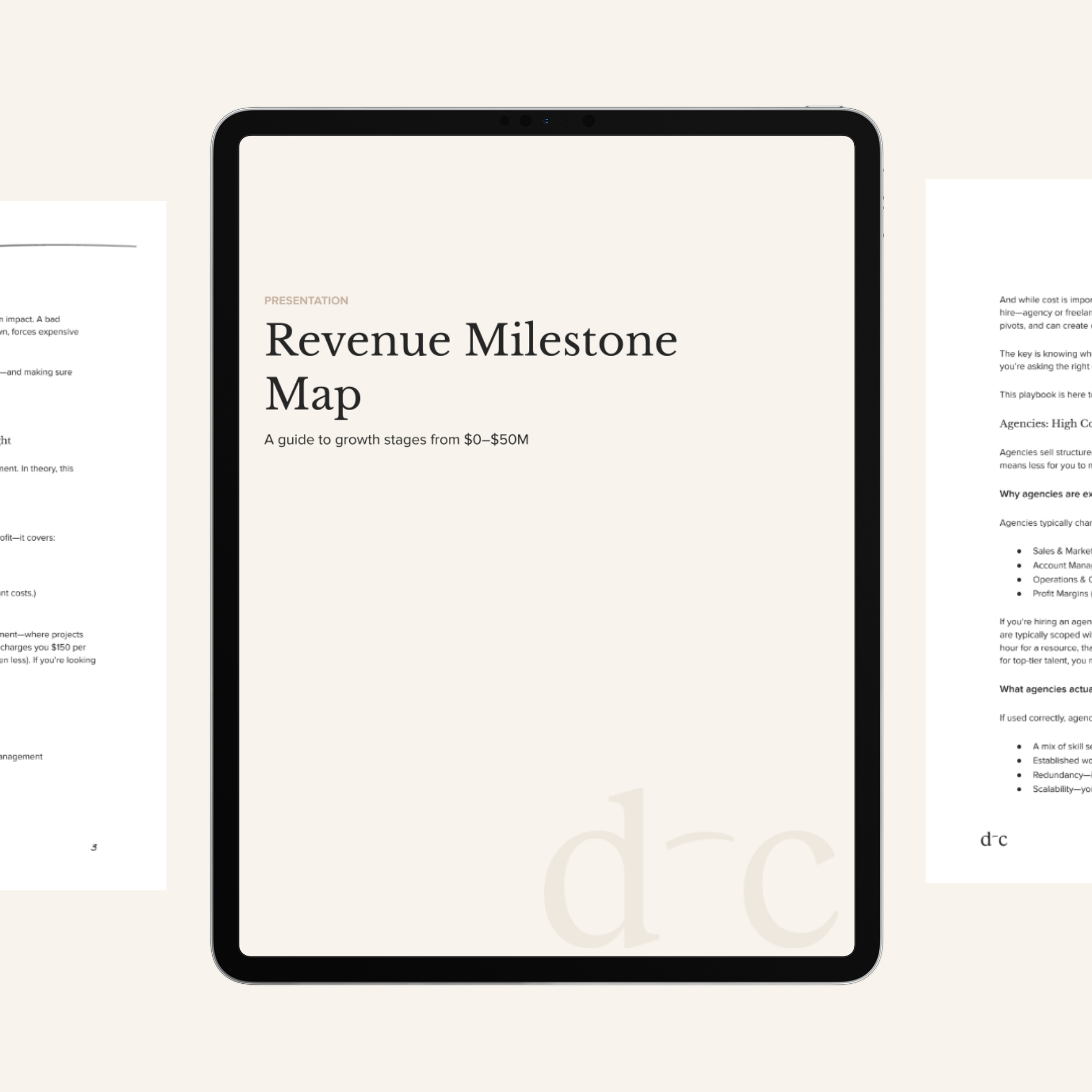Screen dimensions: 1092x1092
Task: Click the 'Account Manag' bullet item
Action: coord(1062,565)
